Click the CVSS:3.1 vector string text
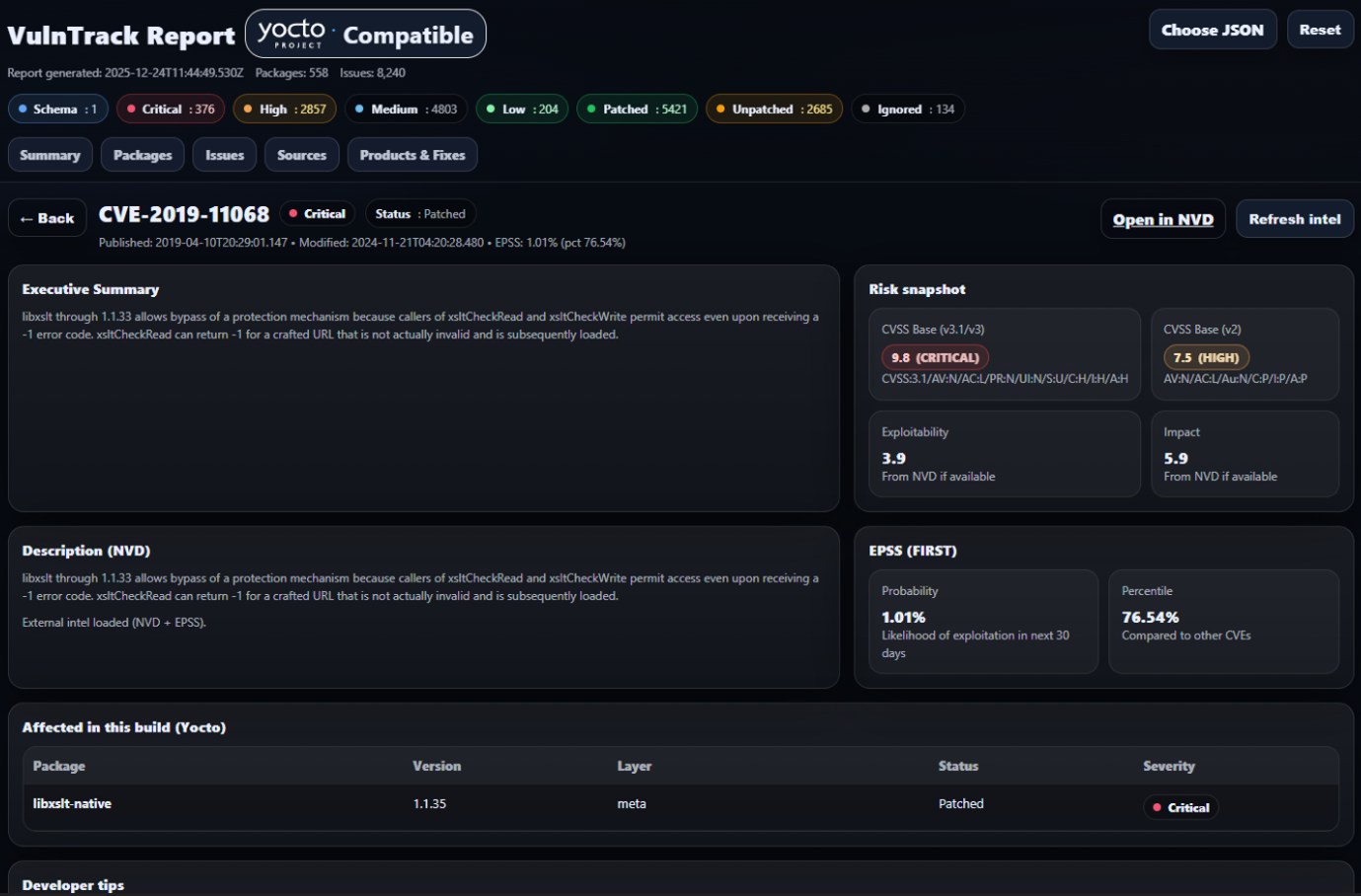The height and width of the screenshot is (896, 1361). (1005, 379)
